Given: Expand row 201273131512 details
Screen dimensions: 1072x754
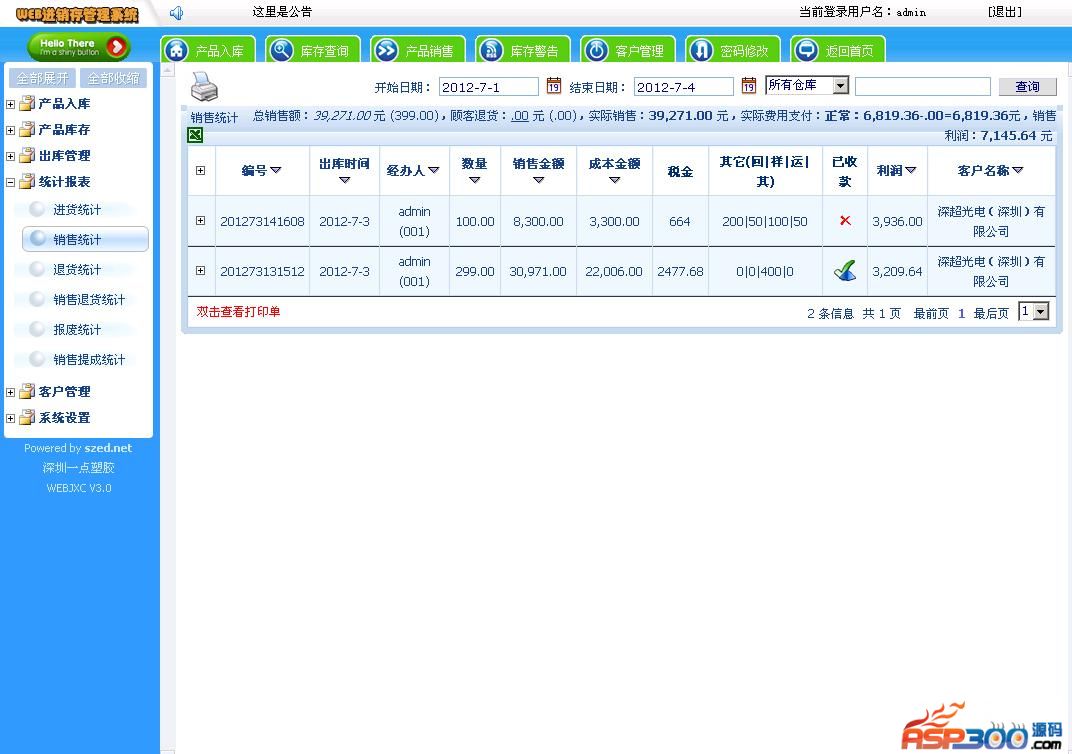Looking at the screenshot, I should pos(200,270).
